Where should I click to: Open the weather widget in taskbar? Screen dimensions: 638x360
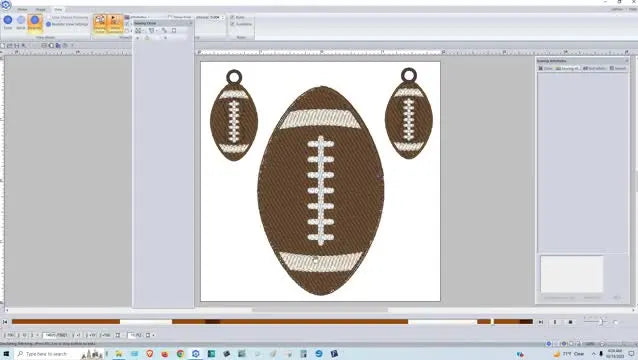(x=570, y=354)
